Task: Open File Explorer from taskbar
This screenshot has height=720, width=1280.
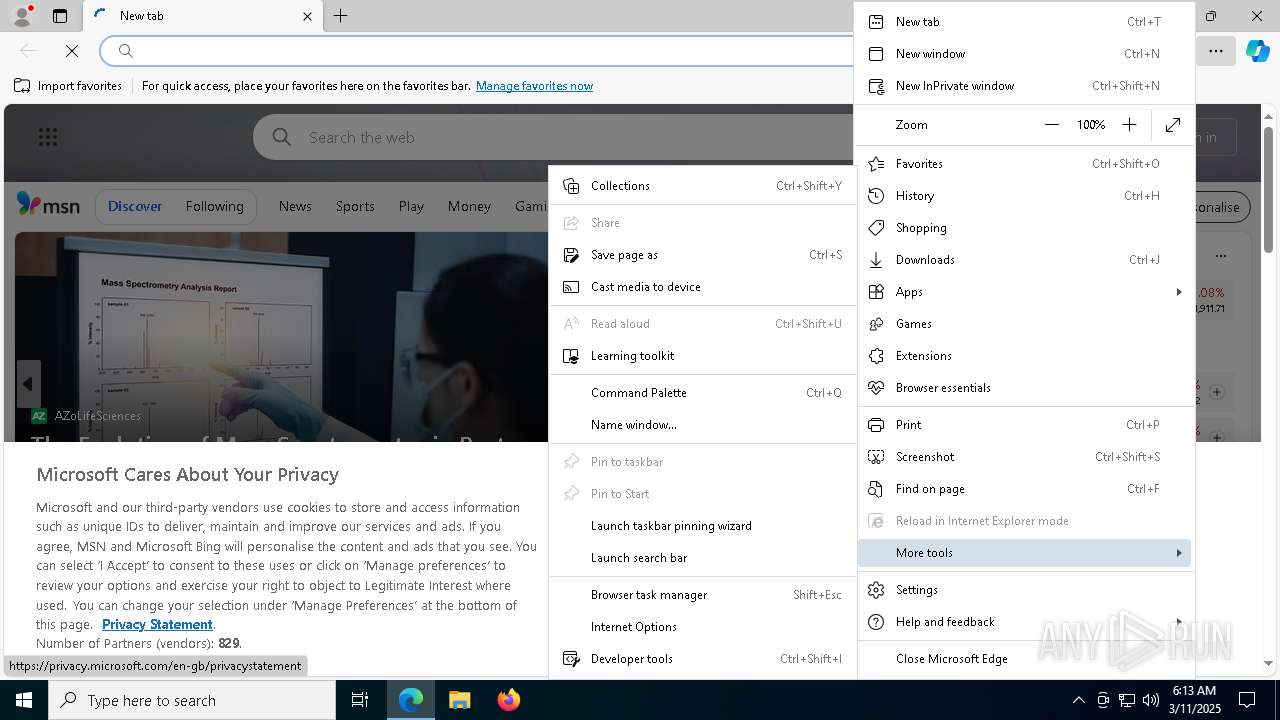Action: pyautogui.click(x=459, y=700)
